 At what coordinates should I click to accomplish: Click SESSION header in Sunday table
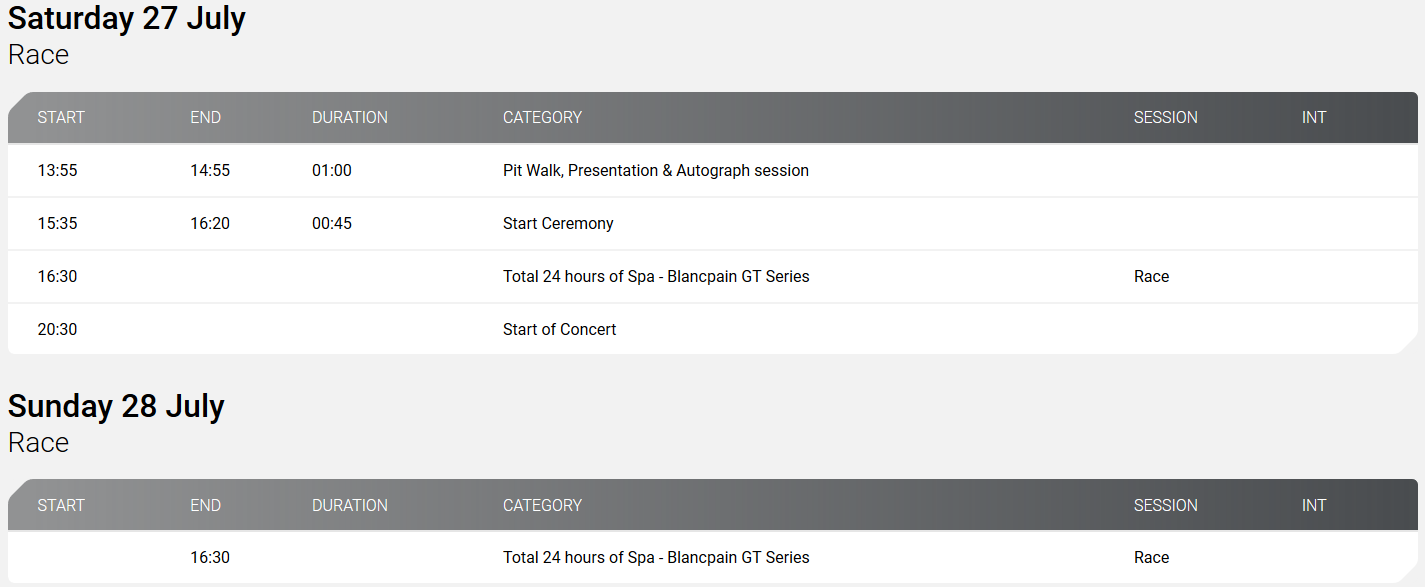click(x=1165, y=506)
